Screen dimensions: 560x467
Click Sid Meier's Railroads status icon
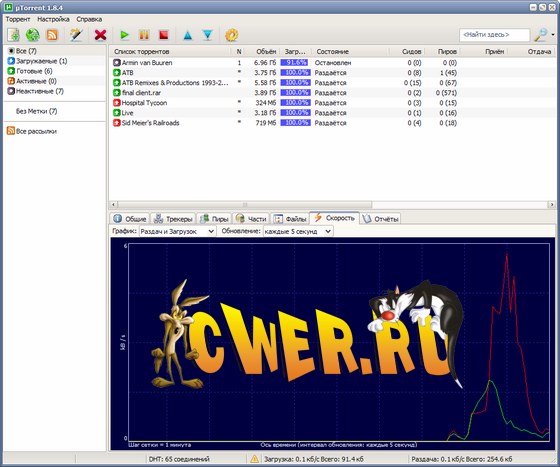116,123
